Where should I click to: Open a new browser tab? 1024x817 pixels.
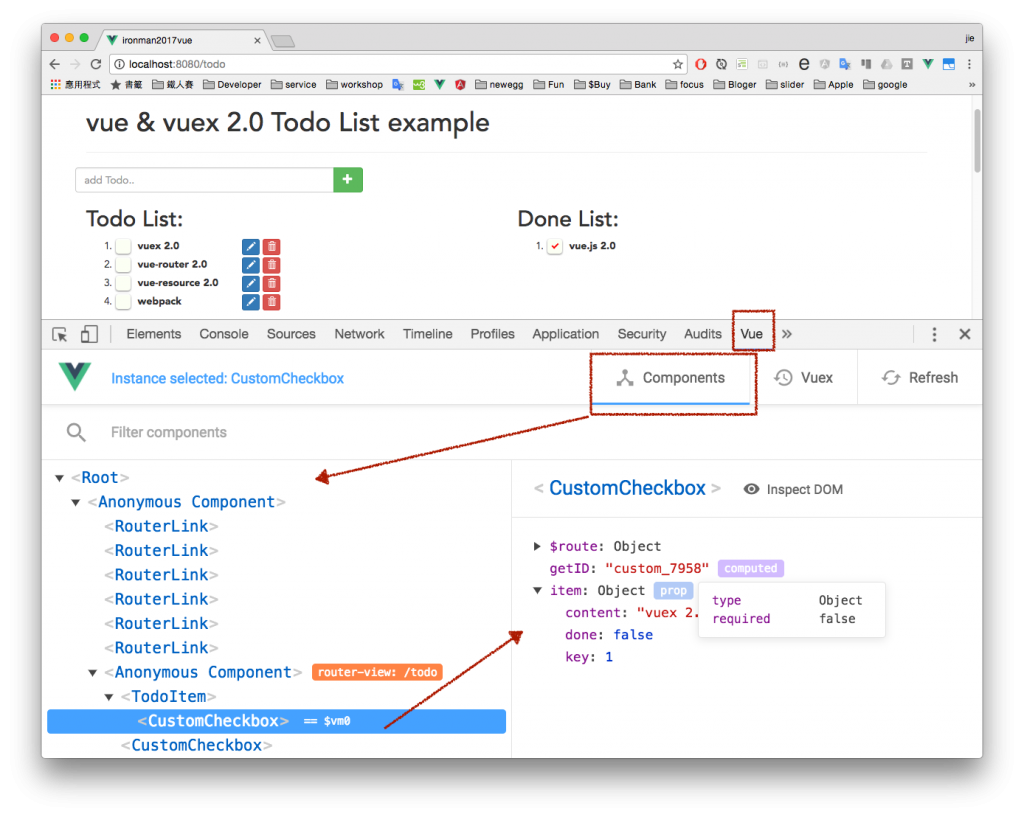click(283, 41)
